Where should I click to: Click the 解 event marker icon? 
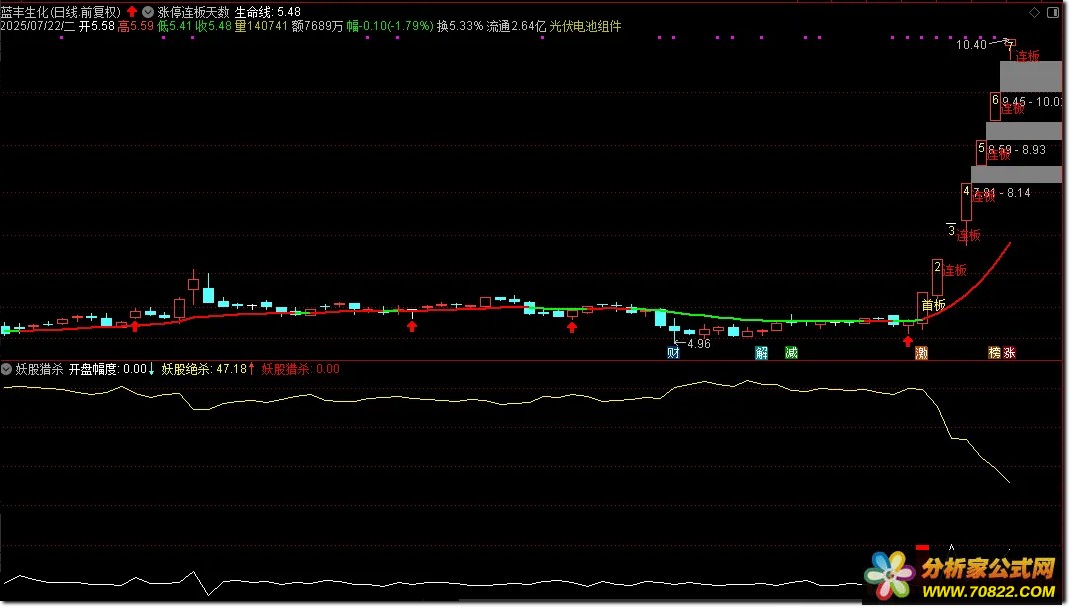(x=762, y=352)
